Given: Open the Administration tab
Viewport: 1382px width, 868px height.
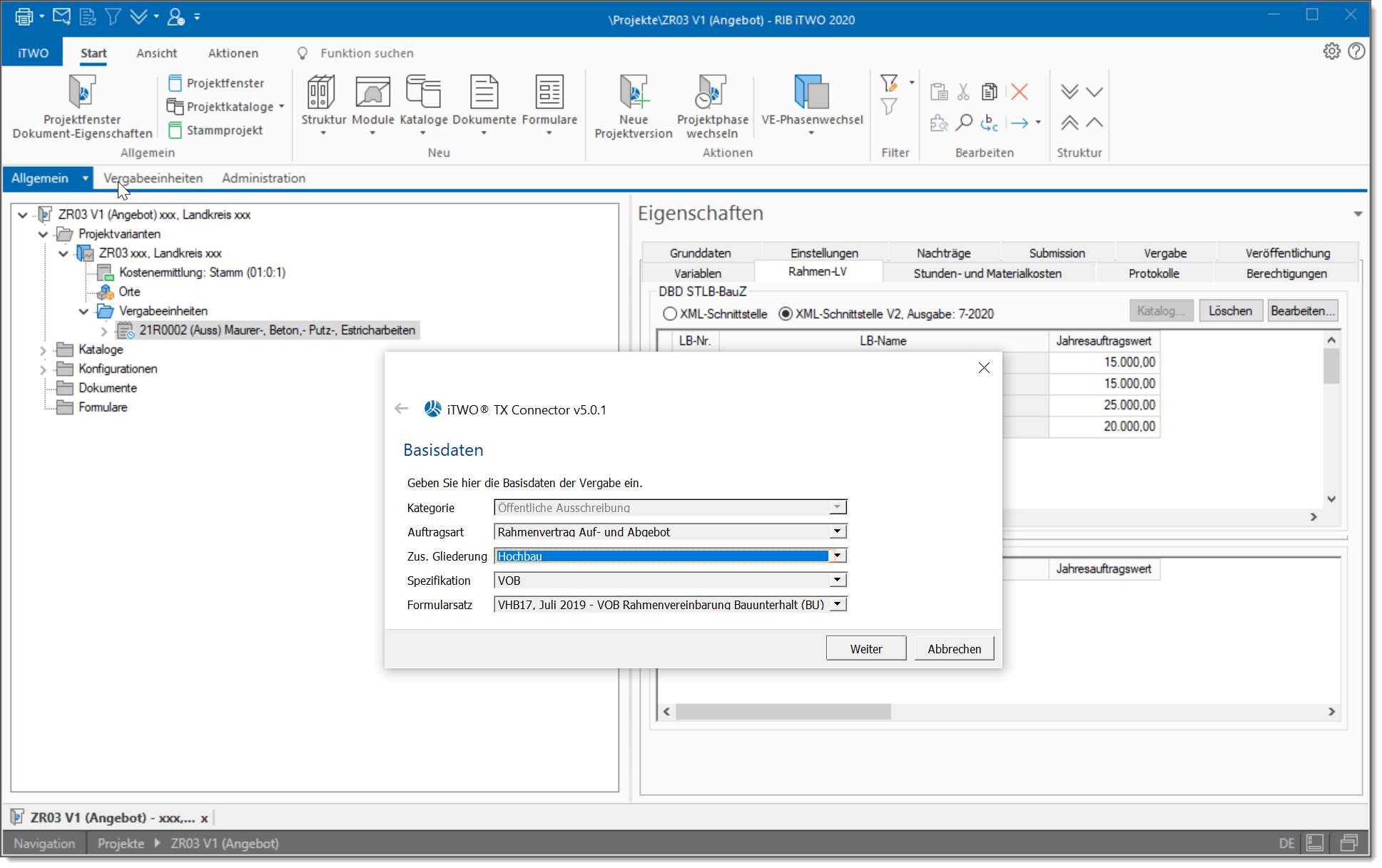Looking at the screenshot, I should pyautogui.click(x=263, y=178).
